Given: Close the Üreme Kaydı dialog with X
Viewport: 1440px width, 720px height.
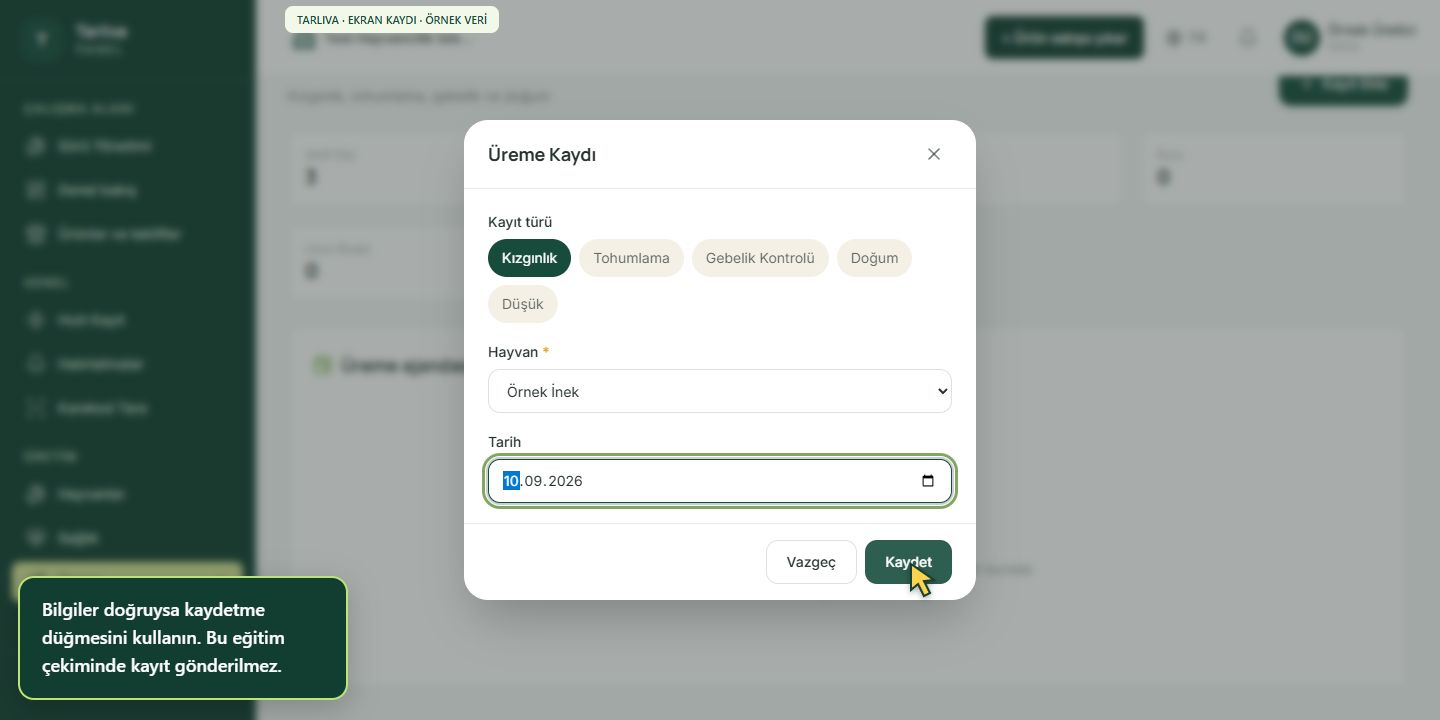Looking at the screenshot, I should click(934, 154).
